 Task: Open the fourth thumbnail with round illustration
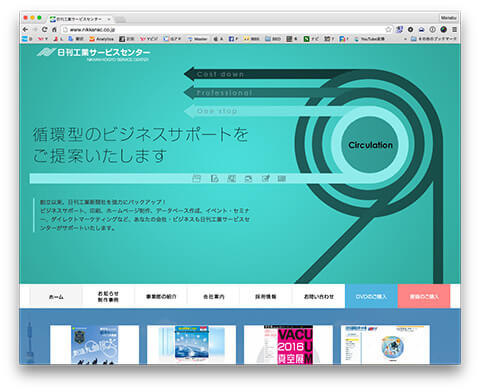(x=385, y=345)
